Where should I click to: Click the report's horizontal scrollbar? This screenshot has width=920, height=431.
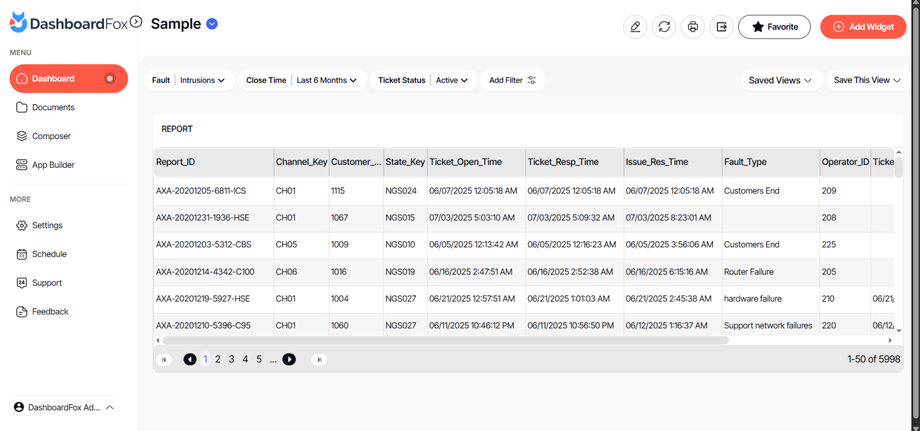click(445, 340)
